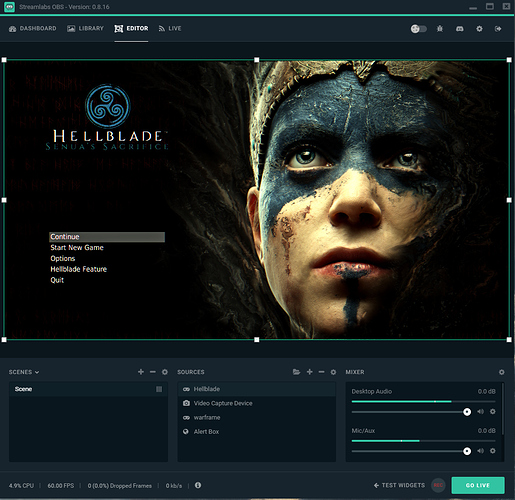The width and height of the screenshot is (515, 500).
Task: Switch to the Dashboard tab
Action: (33, 29)
